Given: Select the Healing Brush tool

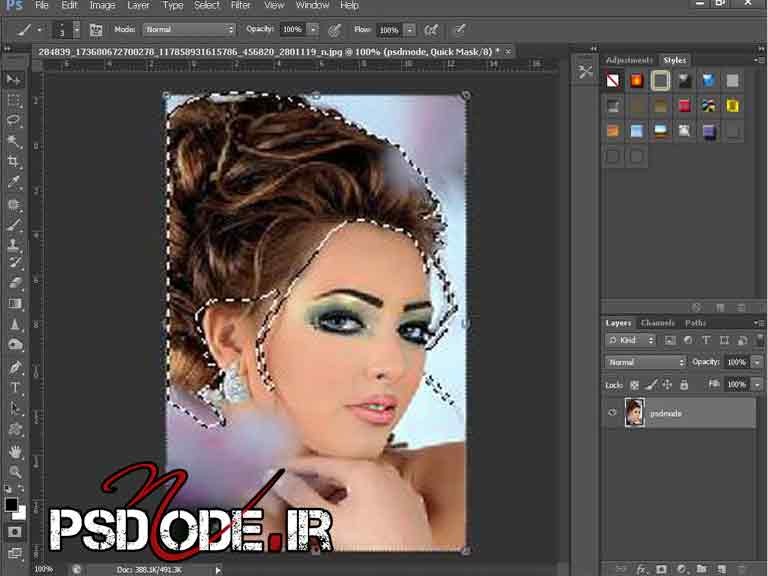Looking at the screenshot, I should click(x=14, y=204).
